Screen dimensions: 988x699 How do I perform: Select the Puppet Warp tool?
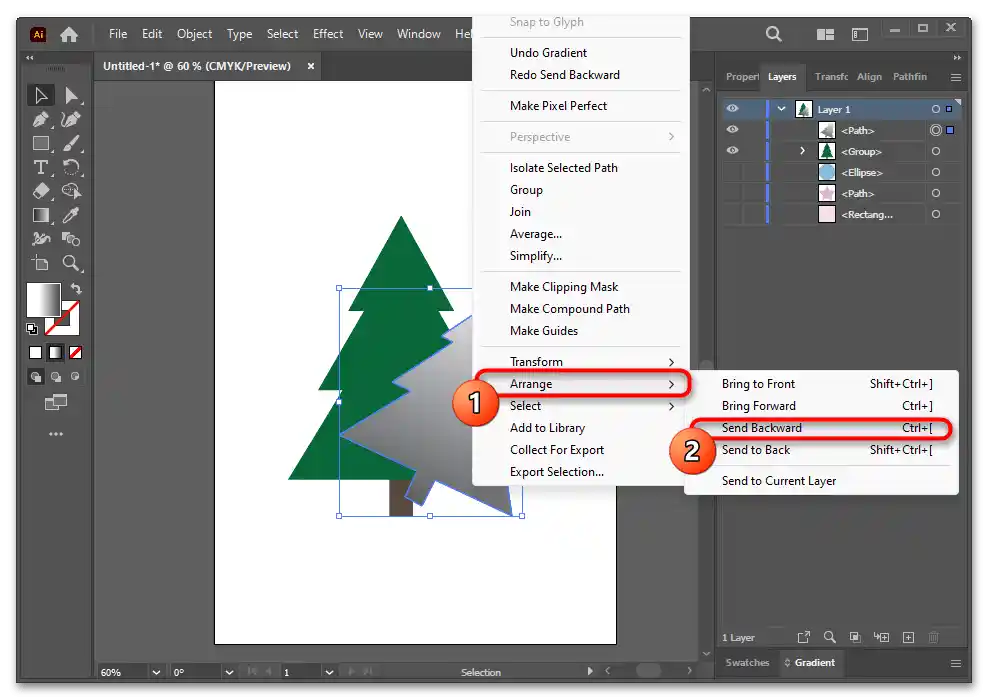click(x=41, y=239)
